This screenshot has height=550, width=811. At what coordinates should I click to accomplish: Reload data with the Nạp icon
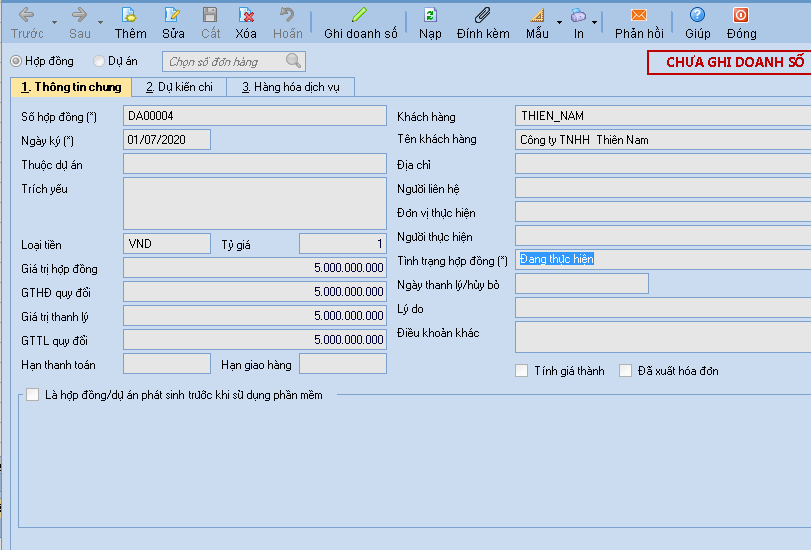coord(430,16)
